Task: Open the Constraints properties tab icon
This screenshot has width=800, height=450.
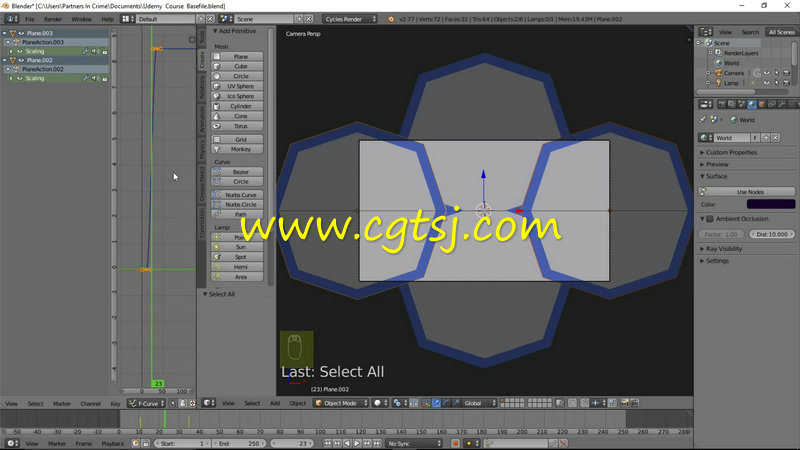Action: [x=771, y=104]
